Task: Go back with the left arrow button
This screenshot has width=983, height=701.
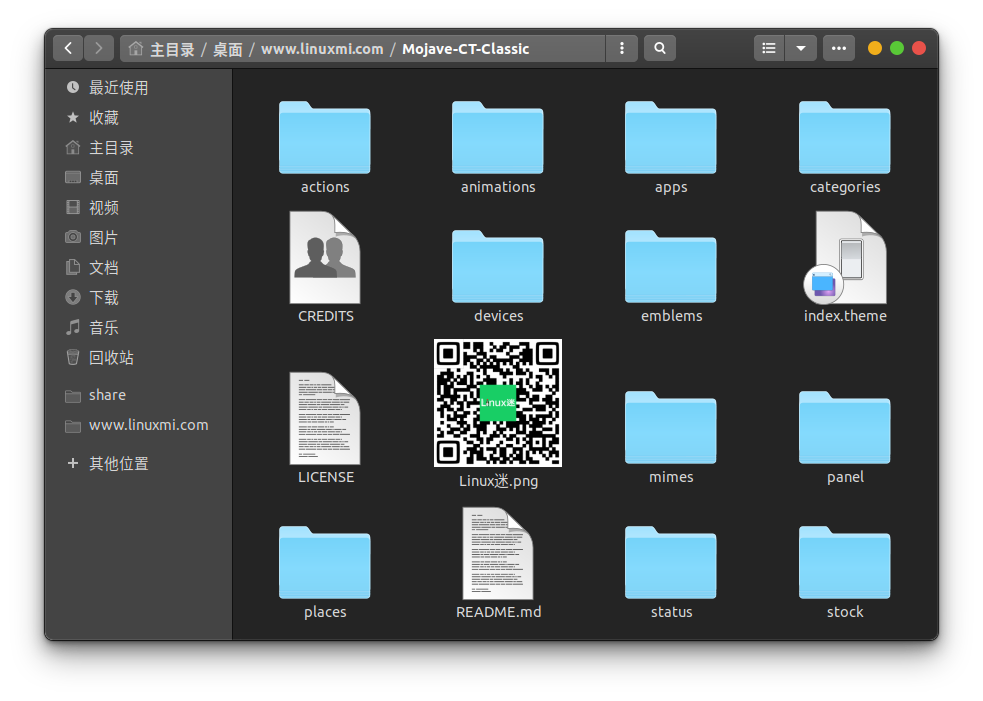Action: tap(68, 48)
